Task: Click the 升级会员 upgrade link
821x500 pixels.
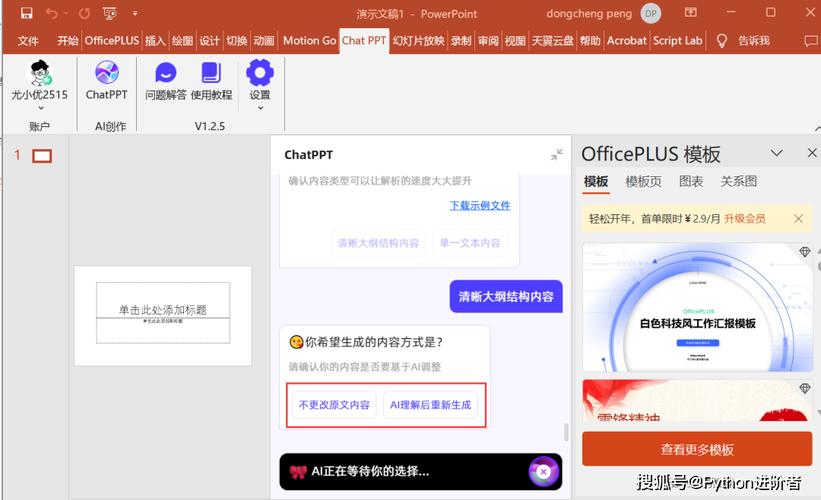Action: (x=745, y=219)
